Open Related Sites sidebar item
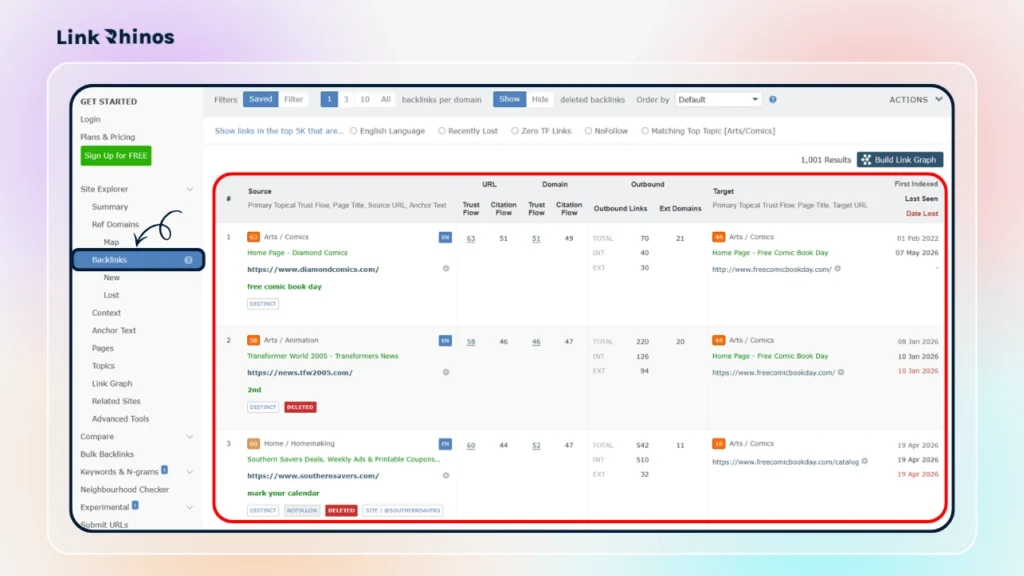This screenshot has width=1024, height=576. (x=116, y=401)
